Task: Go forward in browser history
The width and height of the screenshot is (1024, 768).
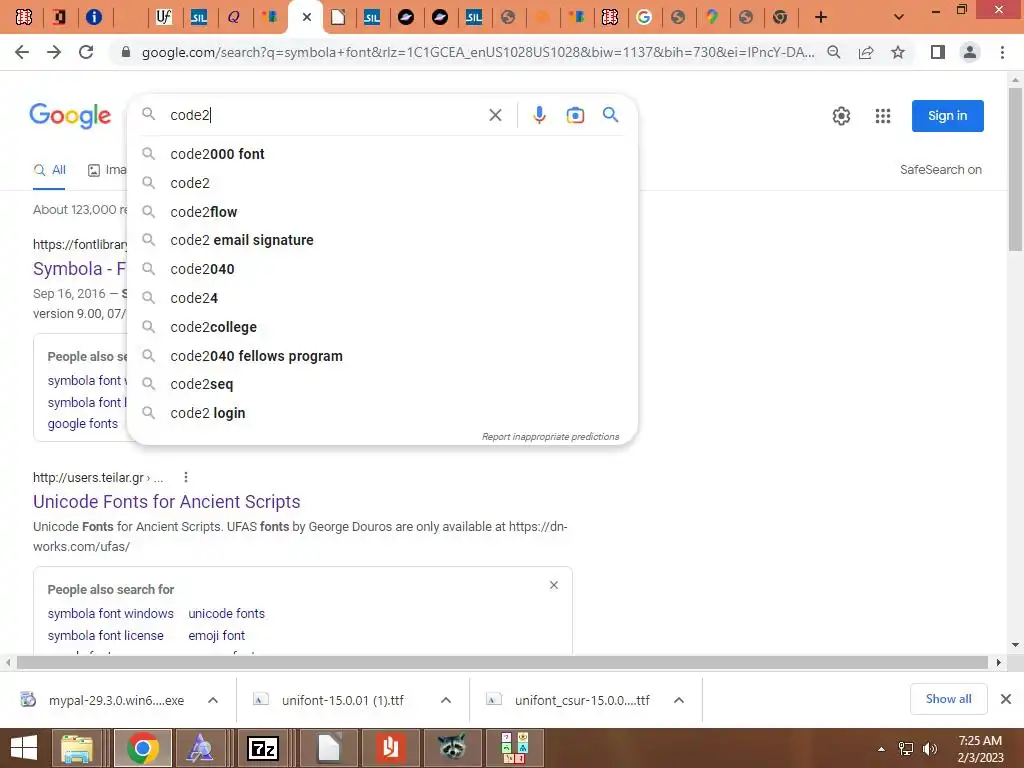Action: point(54,52)
